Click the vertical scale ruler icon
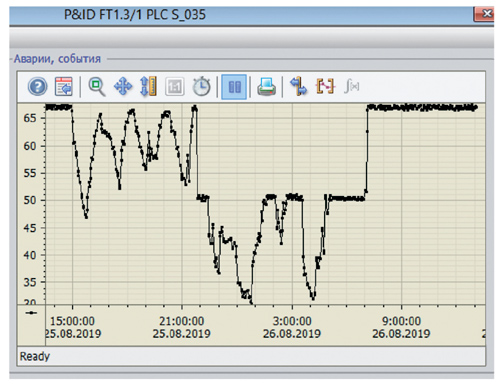Viewport: 500px width, 385px height. coord(148,87)
